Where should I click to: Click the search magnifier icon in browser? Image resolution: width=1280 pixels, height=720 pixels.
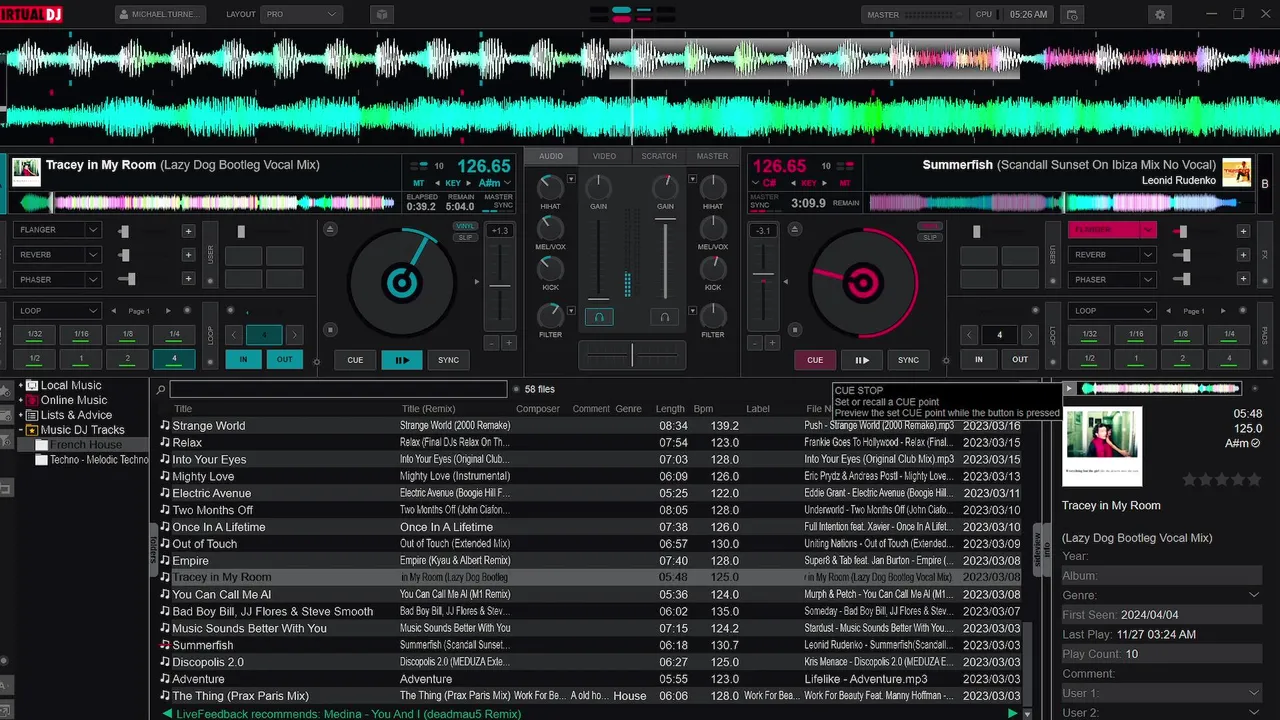(161, 390)
